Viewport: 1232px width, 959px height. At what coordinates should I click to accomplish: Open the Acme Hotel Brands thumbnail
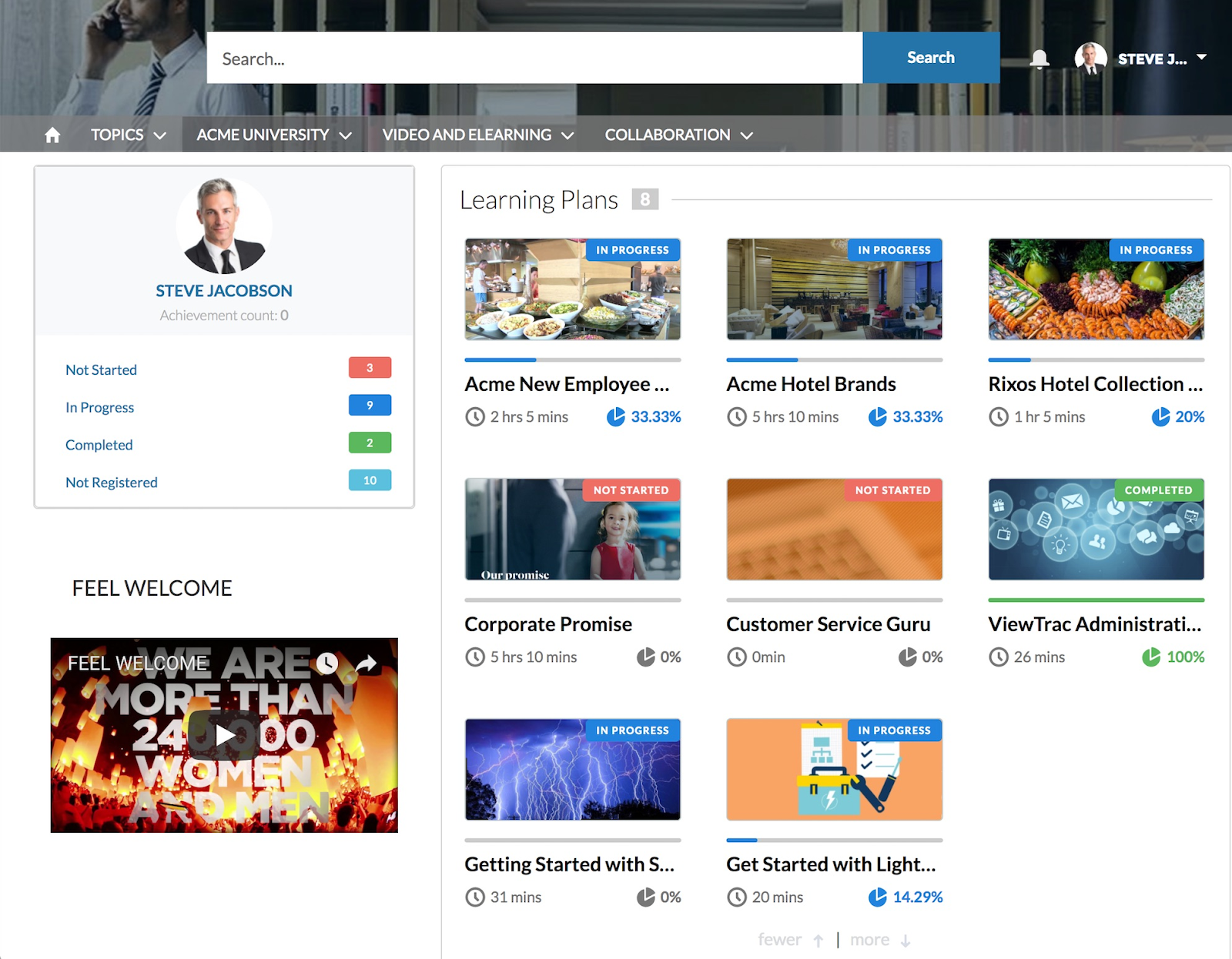[x=835, y=289]
